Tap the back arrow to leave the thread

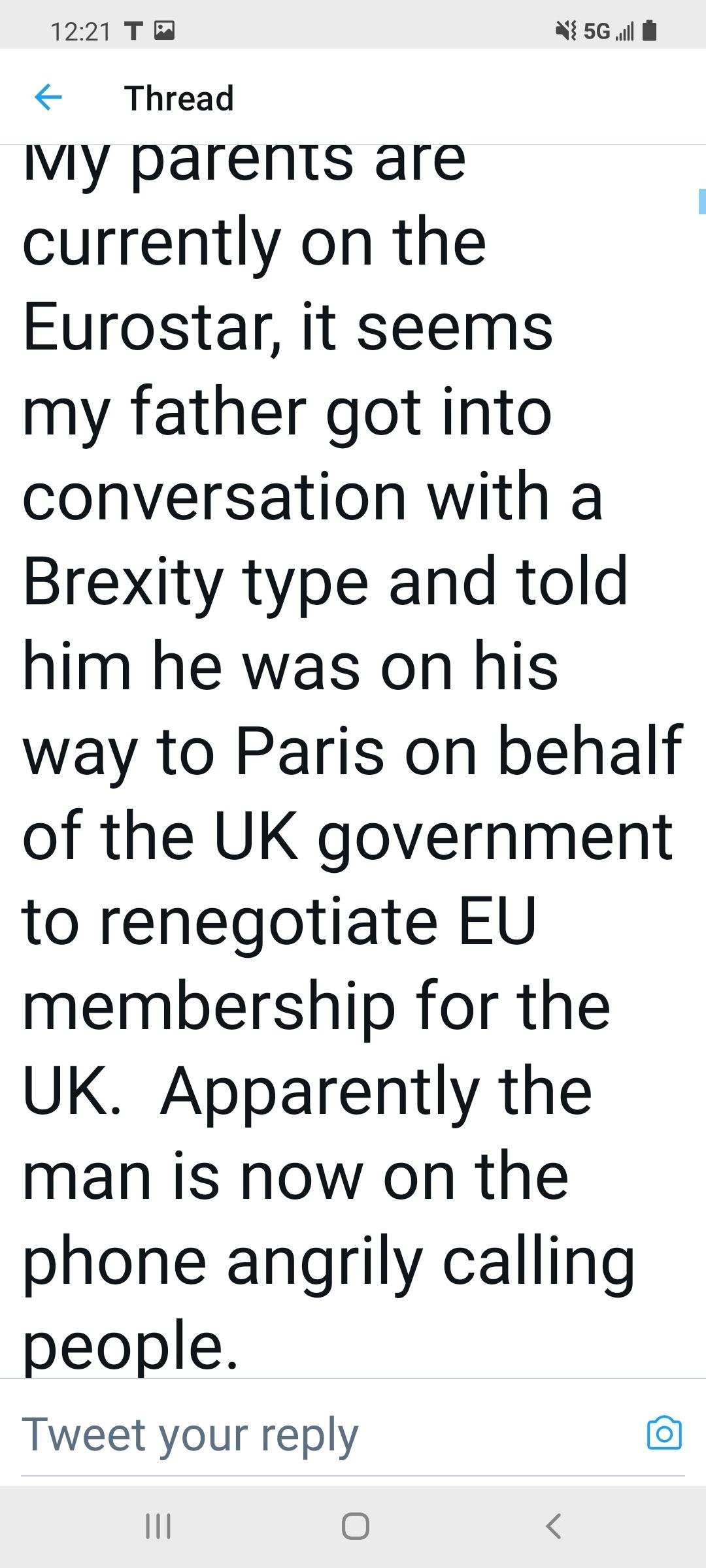point(49,98)
